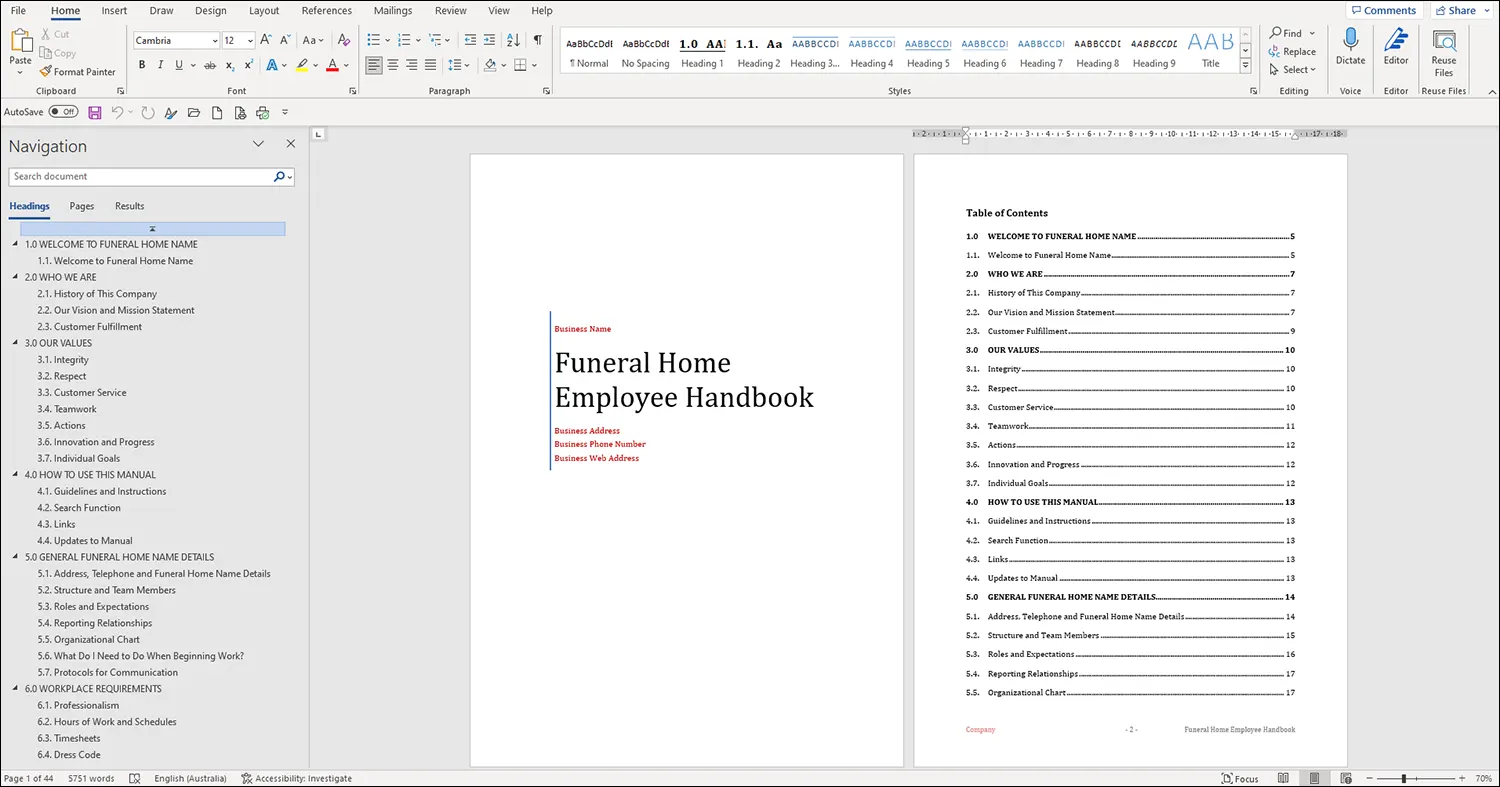1500x787 pixels.
Task: Open the Layout ribbon tab
Action: point(264,11)
